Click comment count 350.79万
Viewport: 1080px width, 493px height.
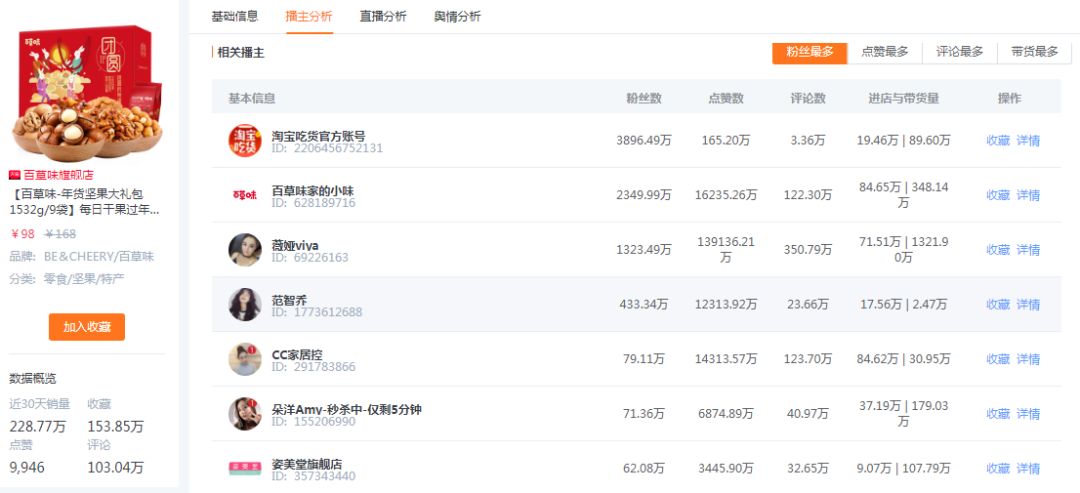tap(808, 249)
